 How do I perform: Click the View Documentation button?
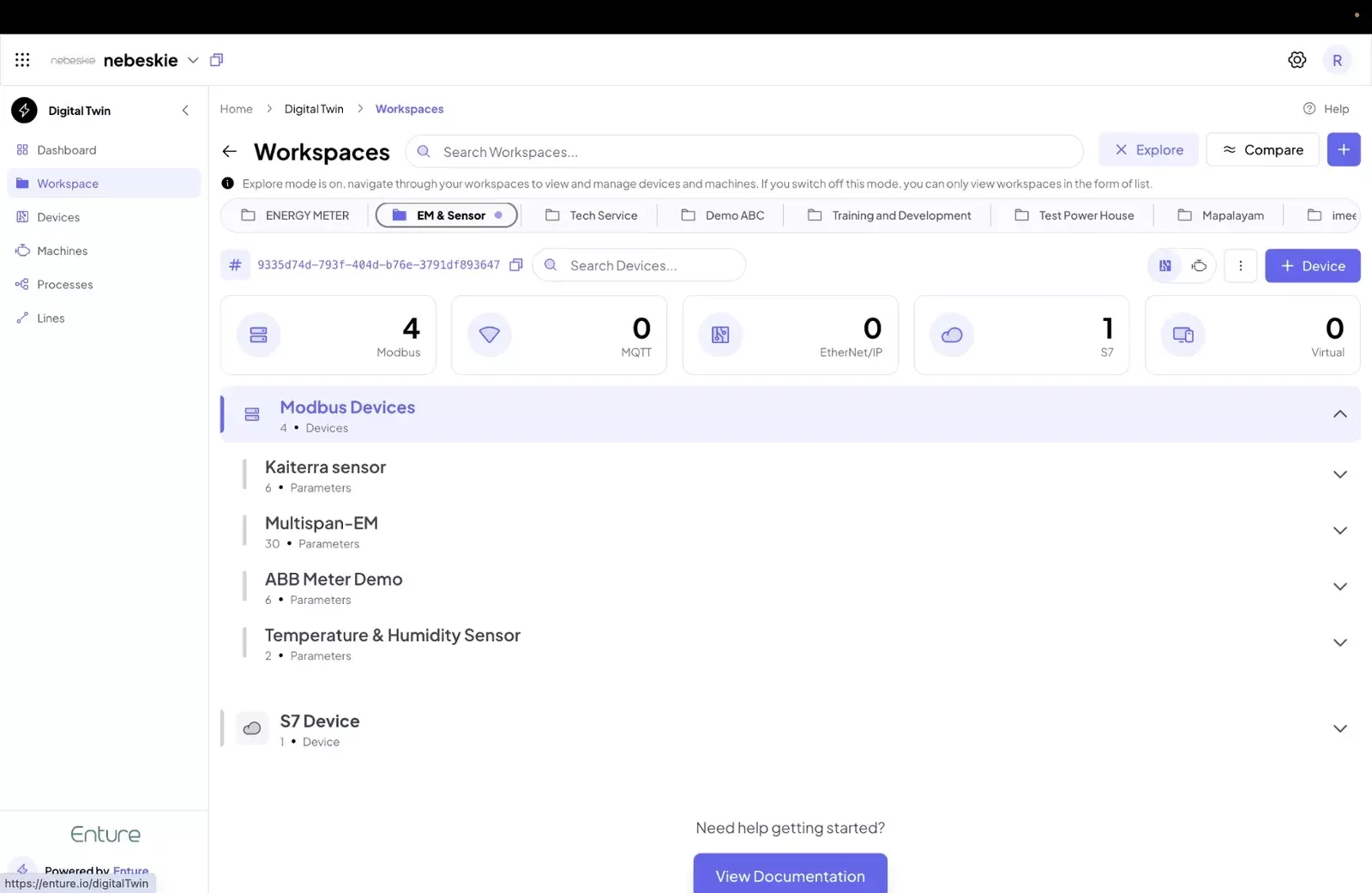tap(790, 875)
